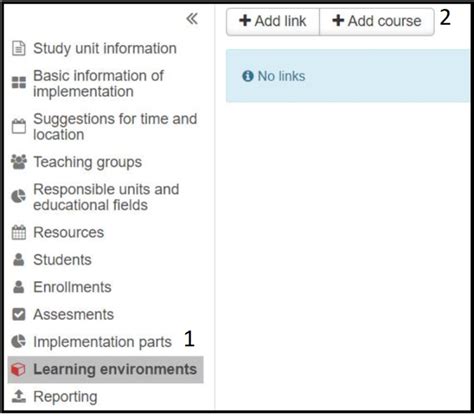Click the Resources calendar grid icon
This screenshot has width=474, height=416.
19,232
